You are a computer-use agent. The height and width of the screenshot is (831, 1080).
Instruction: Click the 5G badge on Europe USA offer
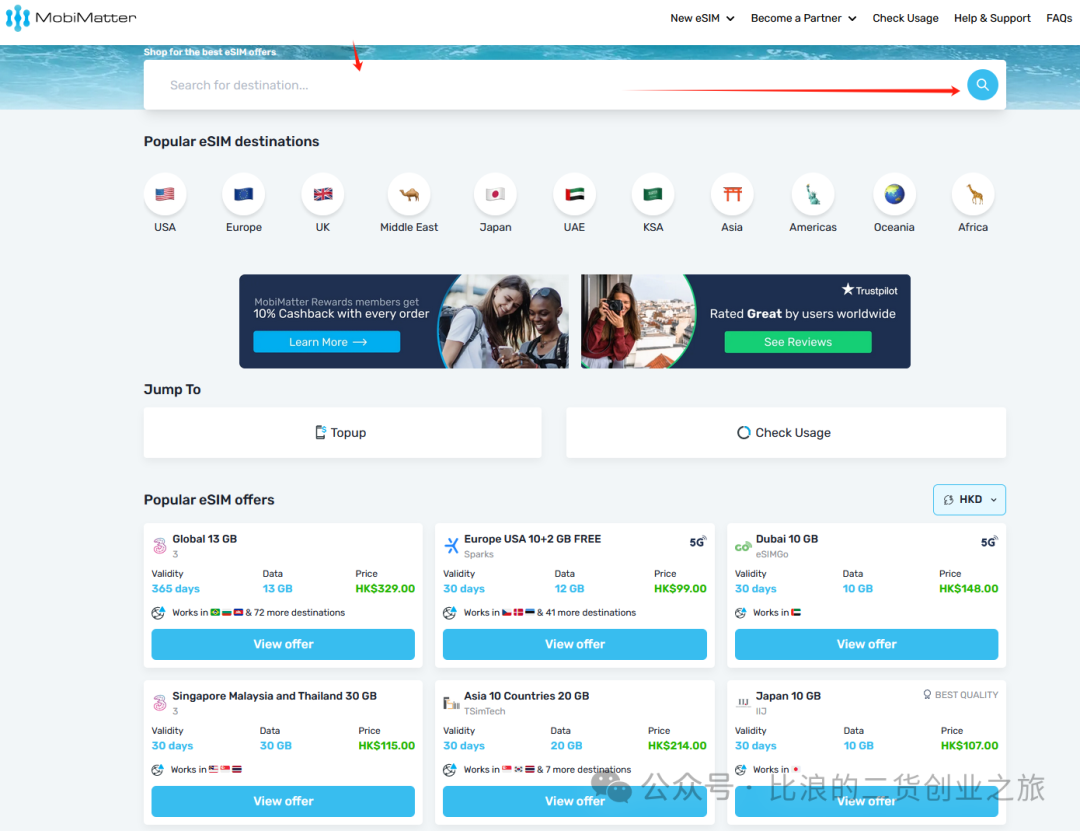pos(698,542)
